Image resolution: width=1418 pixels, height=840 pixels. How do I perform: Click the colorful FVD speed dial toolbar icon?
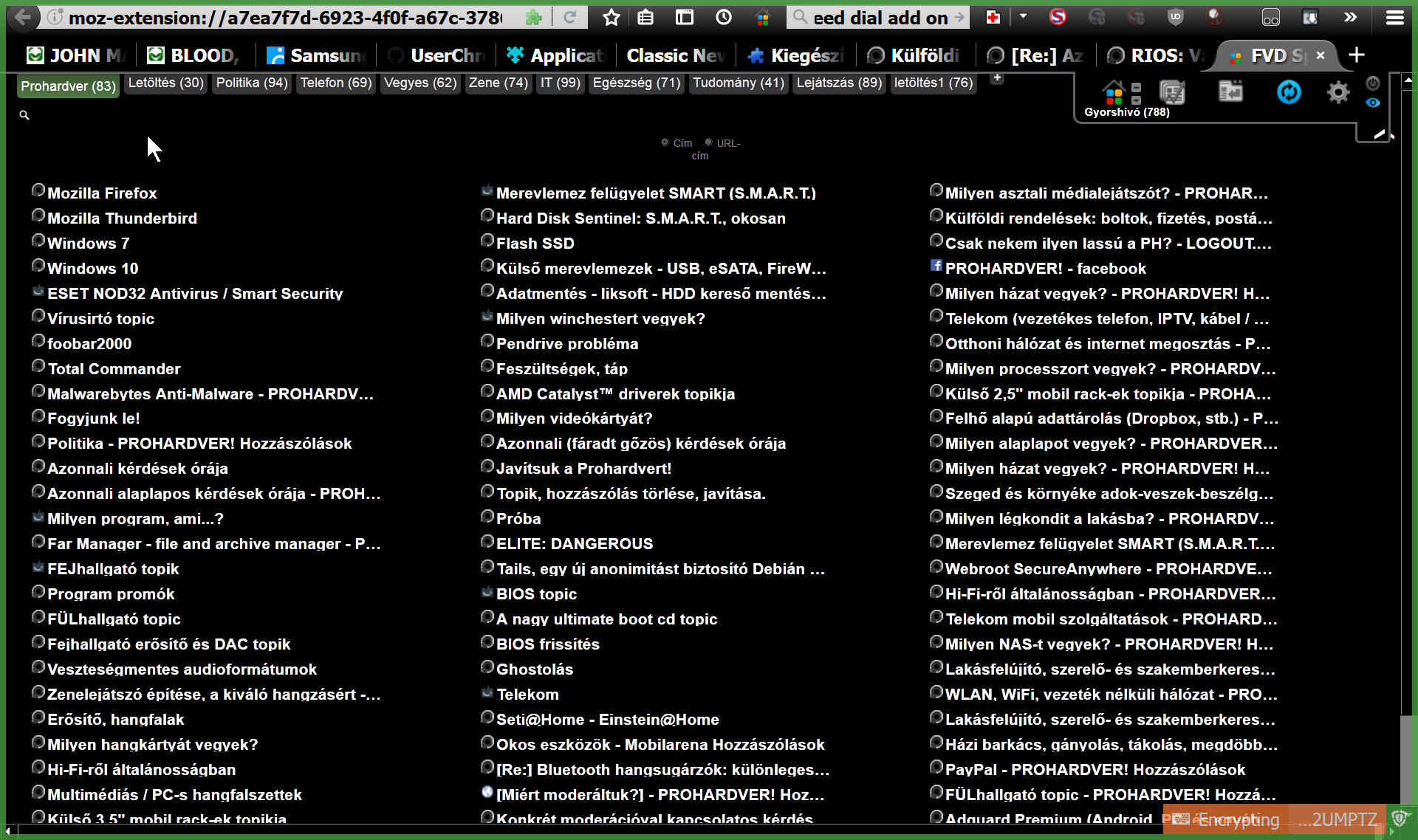click(762, 18)
